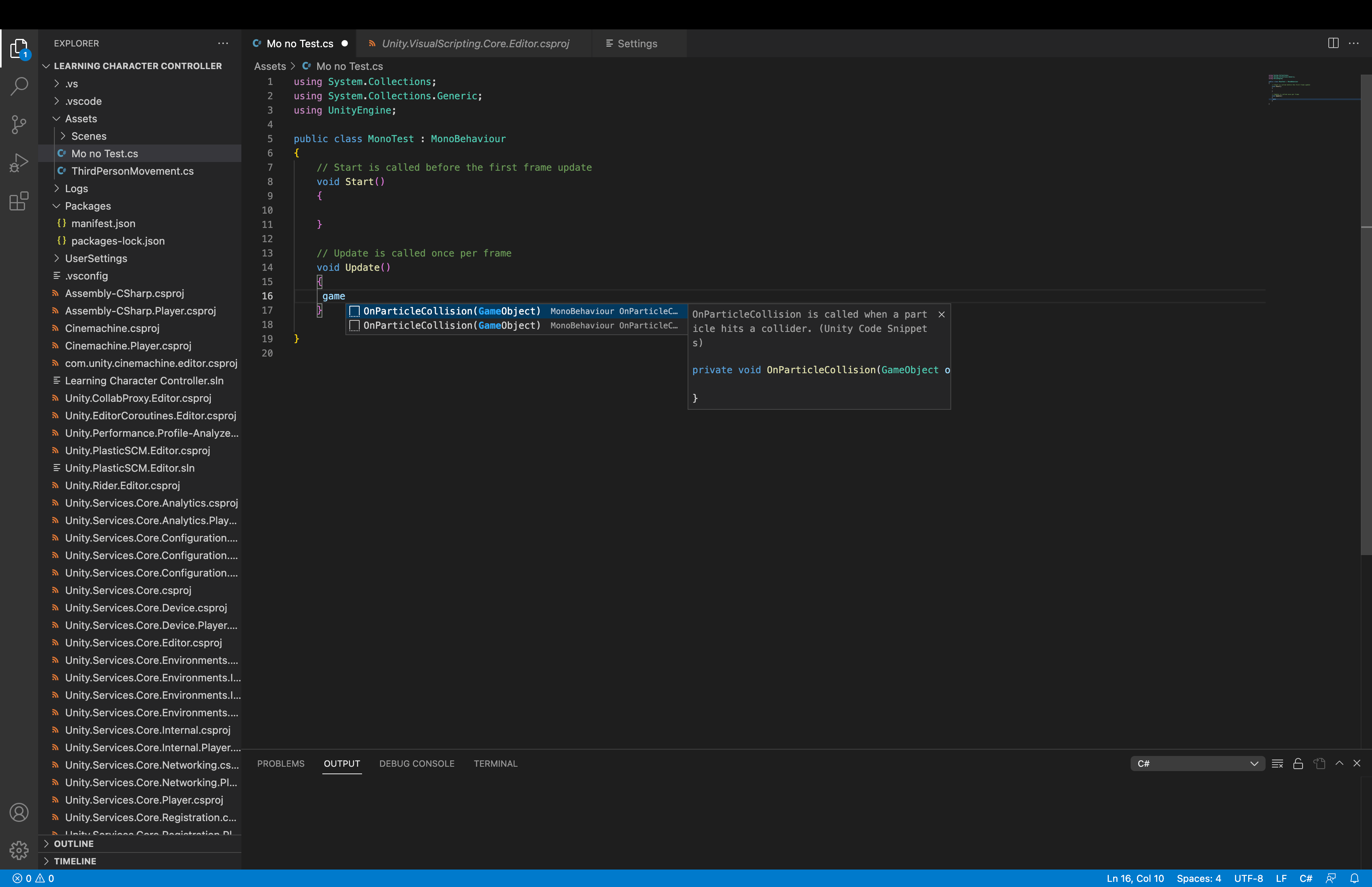The height and width of the screenshot is (887, 1372).
Task: Click the Assets breadcrumb above the editor
Action: click(x=270, y=66)
